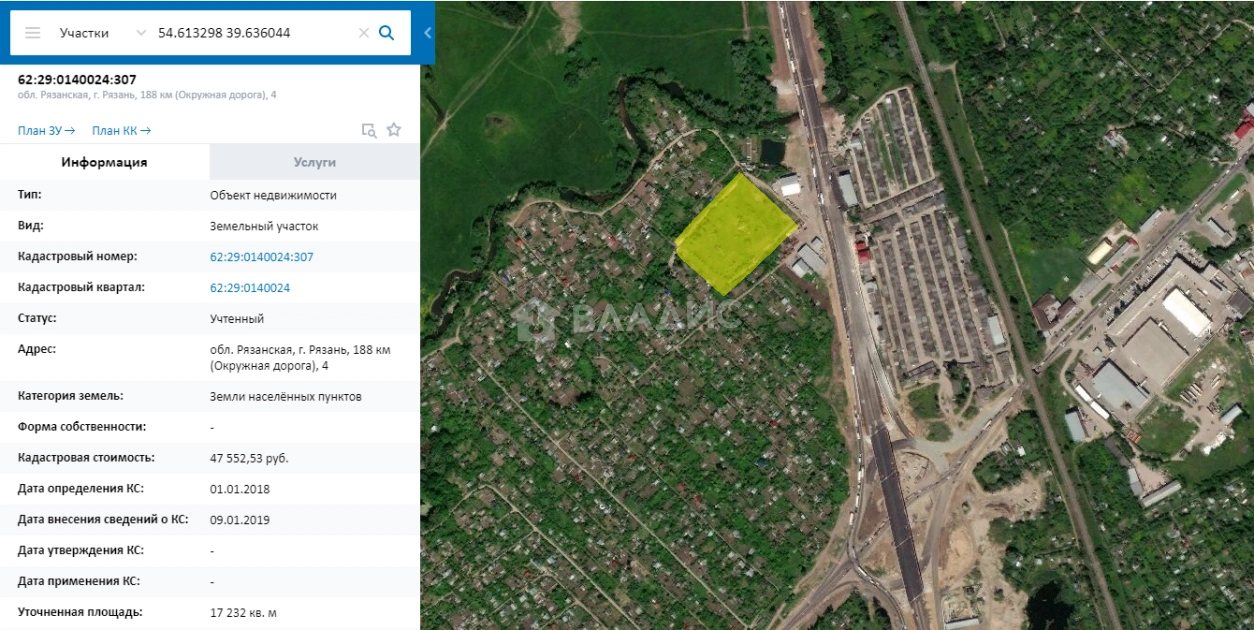Add parcel to favorites with star icon
This screenshot has height=630, width=1254.
click(394, 130)
